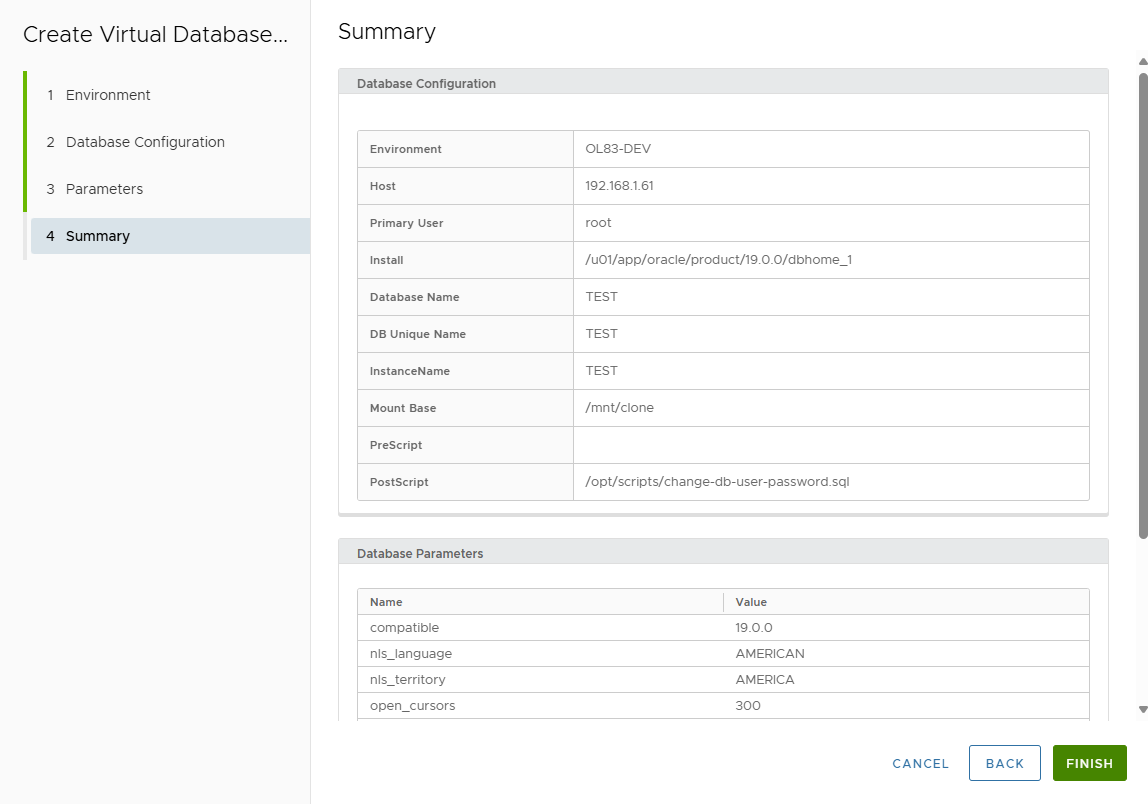Screen dimensions: 1148x804
Task: Switch to the Parameters step
Action: tap(104, 189)
